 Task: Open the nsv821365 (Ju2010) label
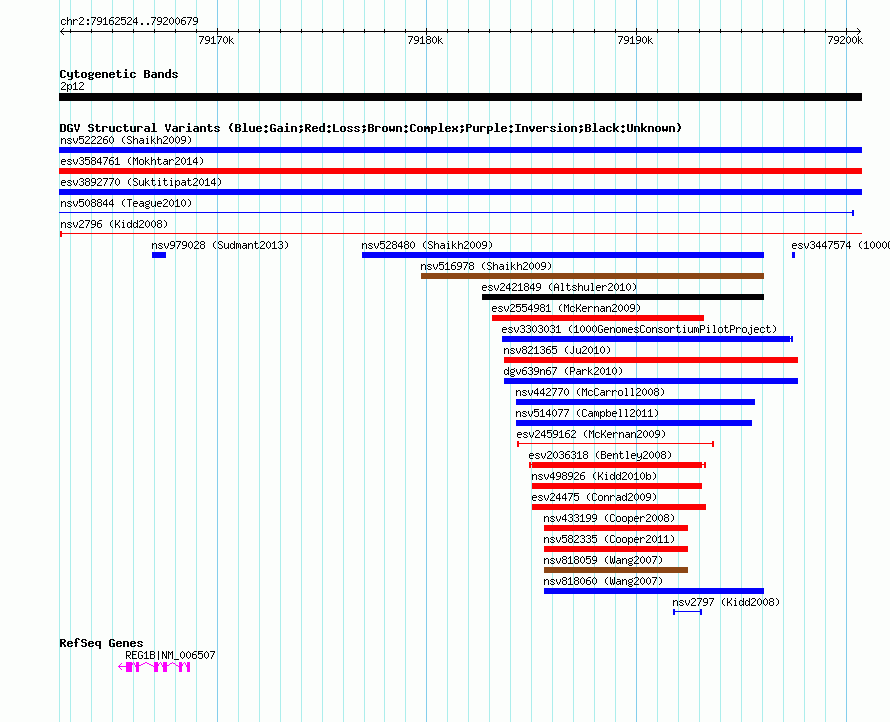pos(557,350)
